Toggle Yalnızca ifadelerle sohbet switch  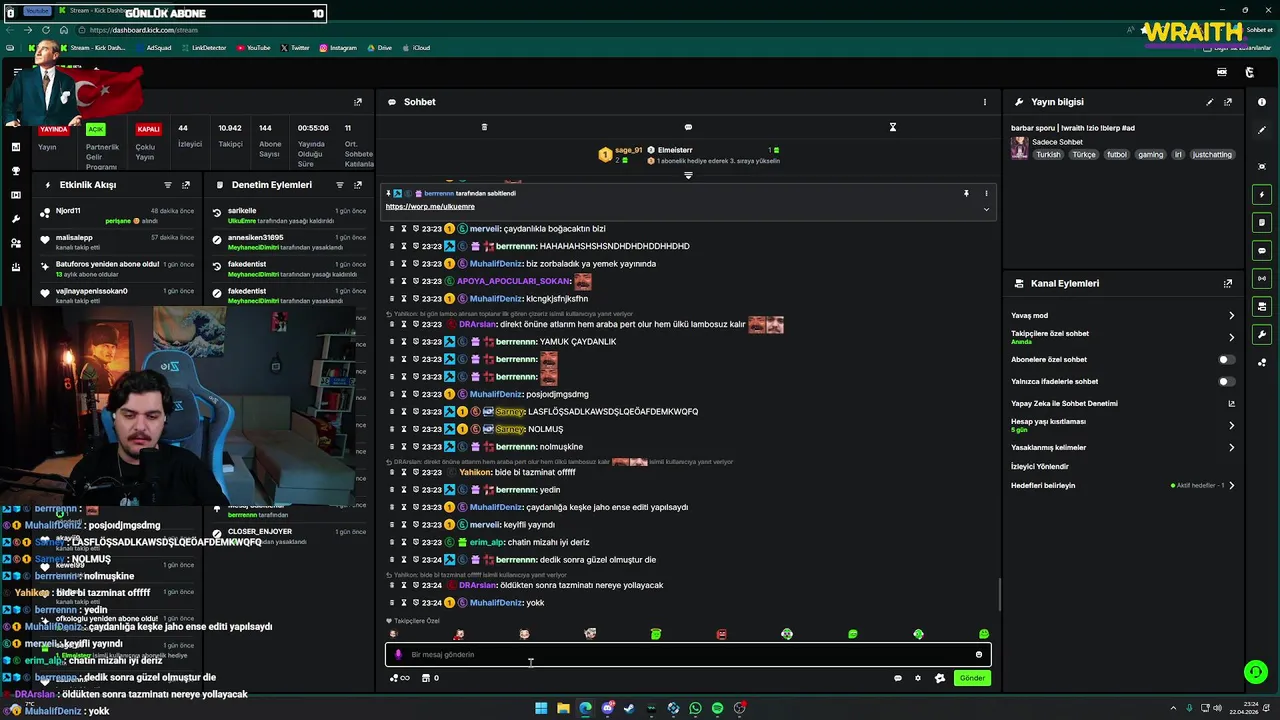1226,381
